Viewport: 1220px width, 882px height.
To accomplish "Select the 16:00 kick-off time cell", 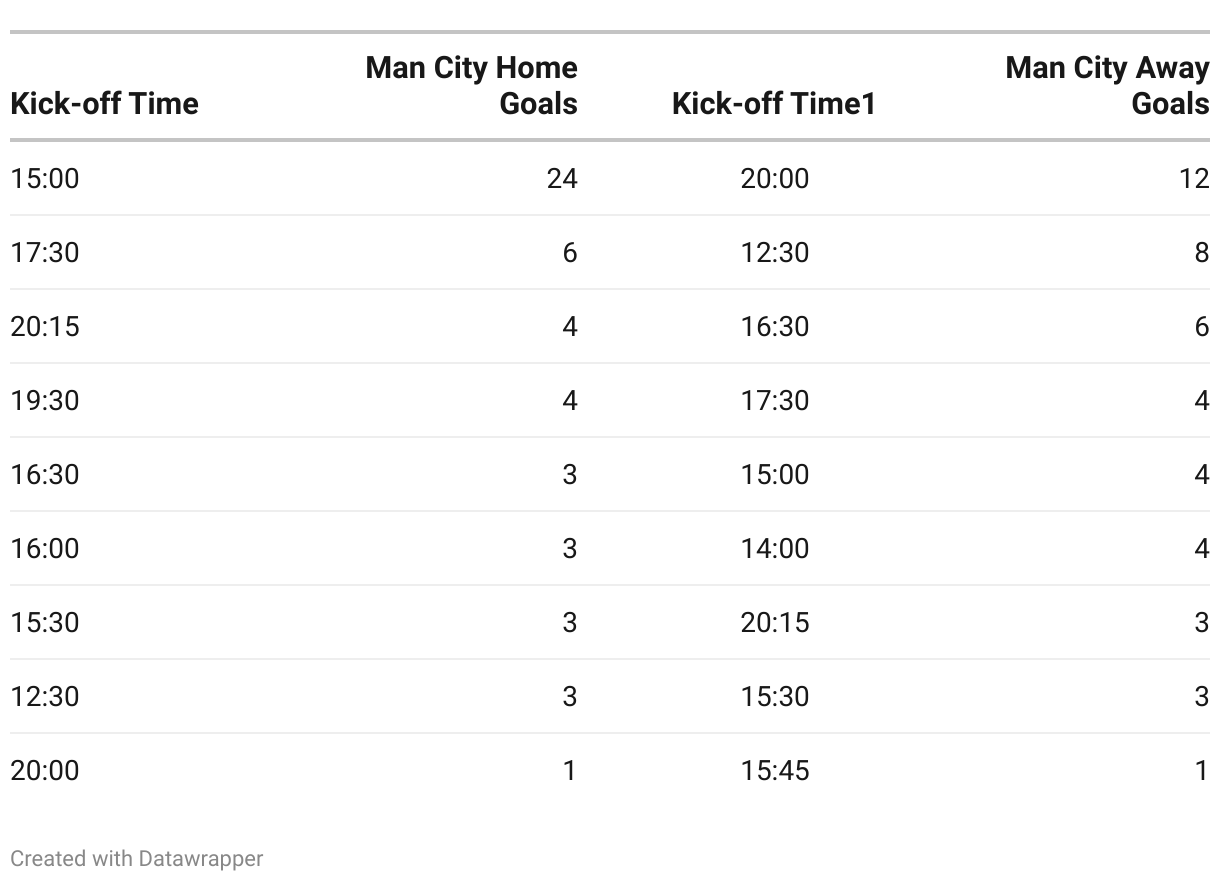I will coord(45,548).
